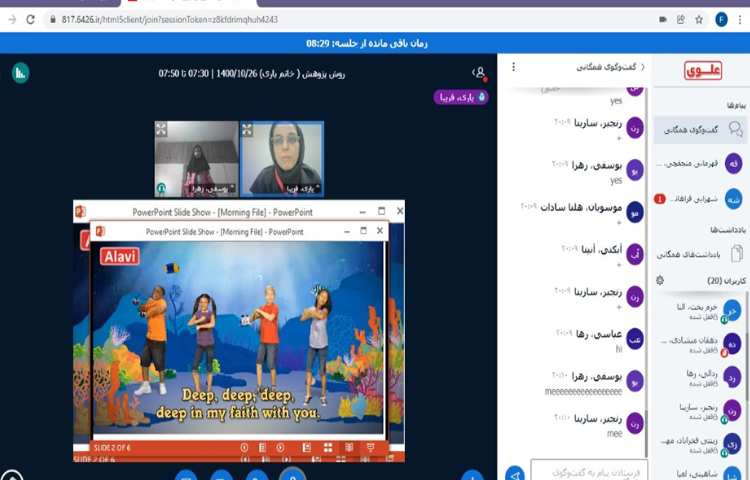Viewport: 750px width, 480px height.
Task: Open user دهقان منشادی menu
Action: pos(701,344)
